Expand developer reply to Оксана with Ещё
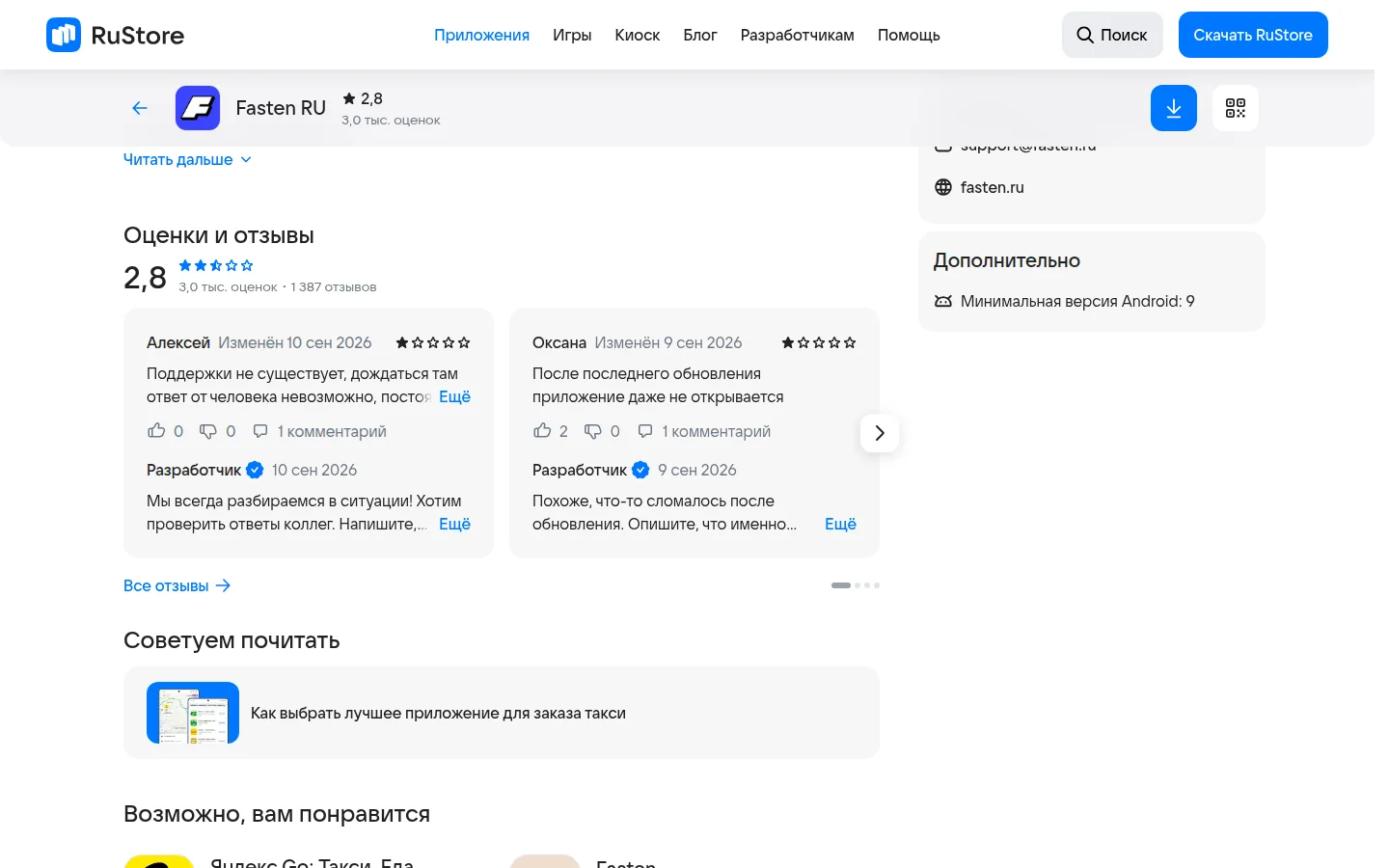Screen dimensions: 1389x868 841,524
